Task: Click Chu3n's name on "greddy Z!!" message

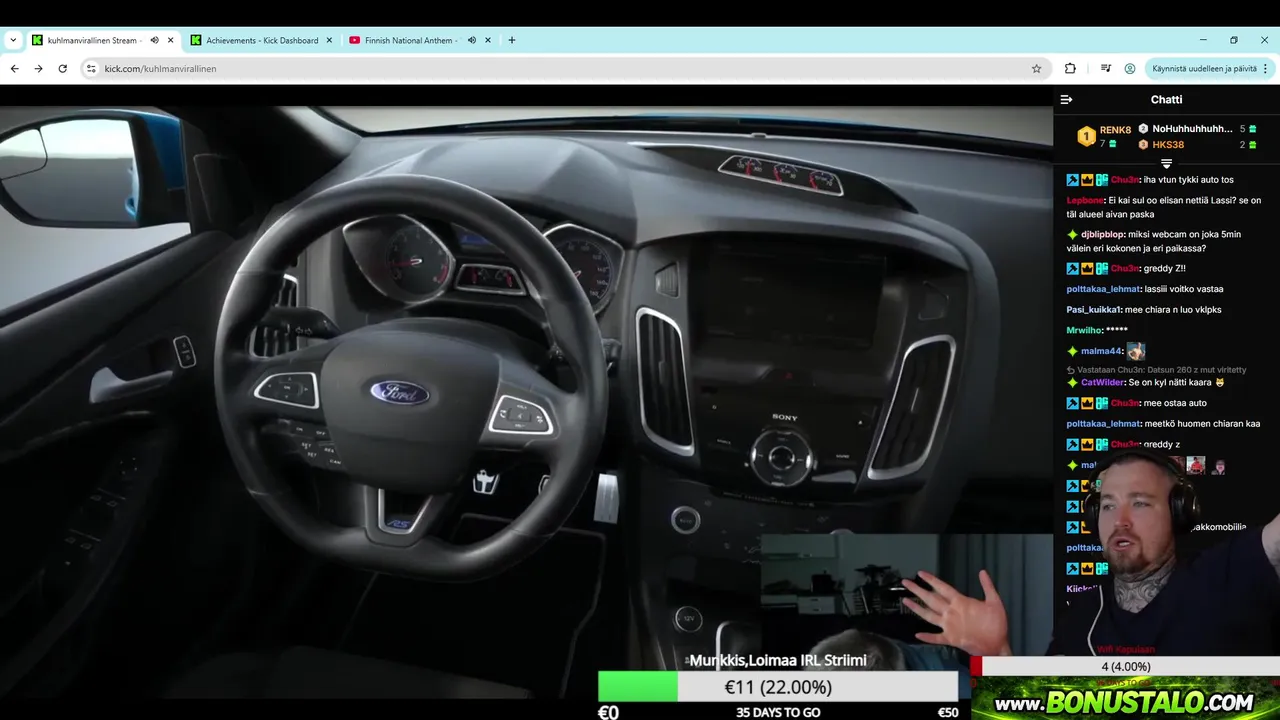Action: click(x=1125, y=268)
